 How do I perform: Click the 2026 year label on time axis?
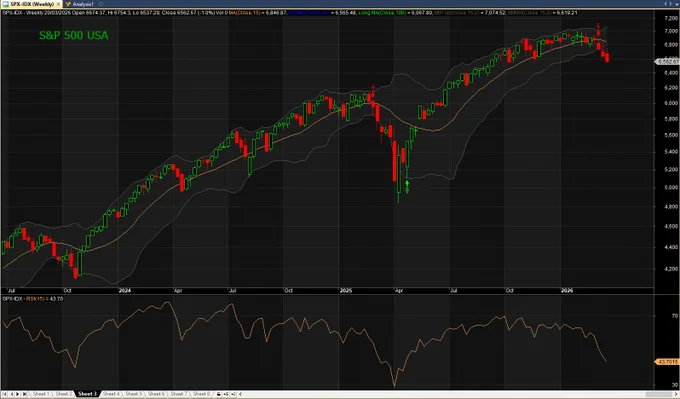point(567,291)
